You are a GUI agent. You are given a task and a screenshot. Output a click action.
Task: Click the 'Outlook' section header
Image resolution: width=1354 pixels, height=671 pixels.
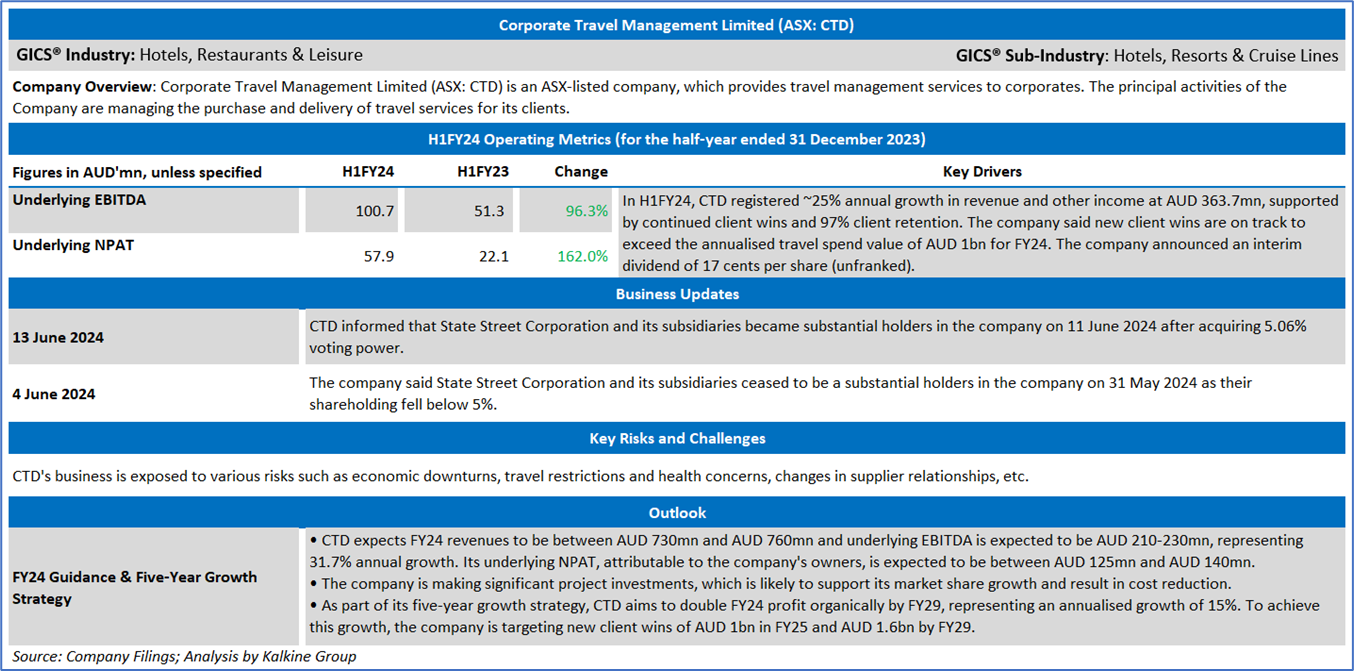(x=677, y=512)
